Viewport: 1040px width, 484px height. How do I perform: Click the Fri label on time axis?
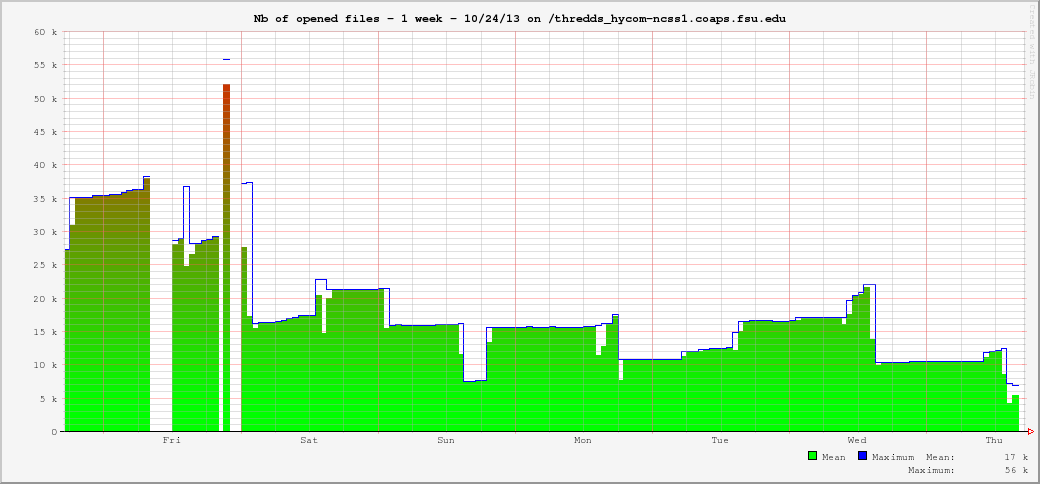(172, 440)
